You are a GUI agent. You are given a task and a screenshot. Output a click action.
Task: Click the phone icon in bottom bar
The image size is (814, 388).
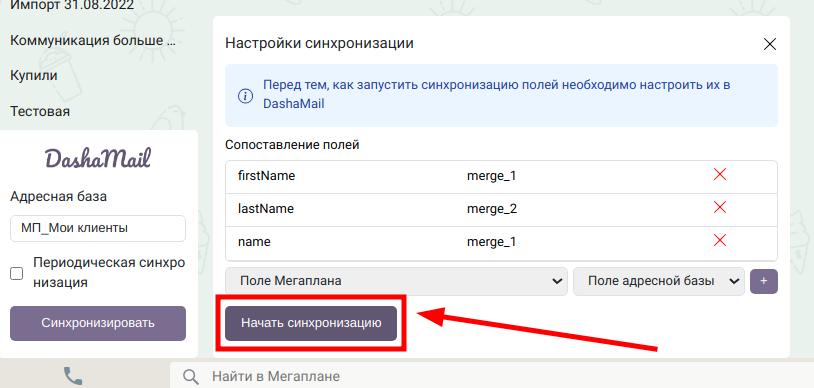pos(73,376)
